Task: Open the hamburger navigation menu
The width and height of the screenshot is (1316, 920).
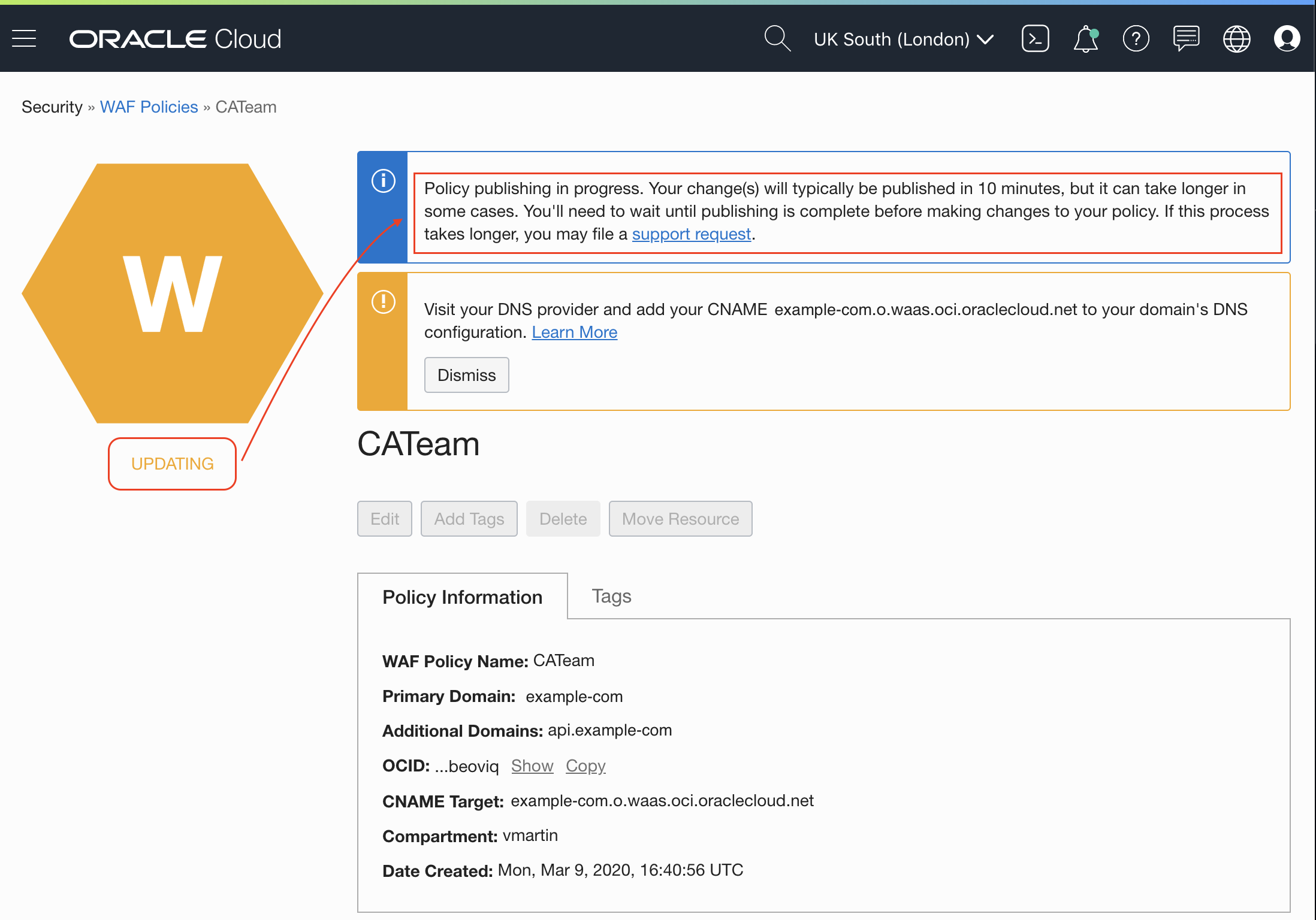Action: click(x=24, y=39)
